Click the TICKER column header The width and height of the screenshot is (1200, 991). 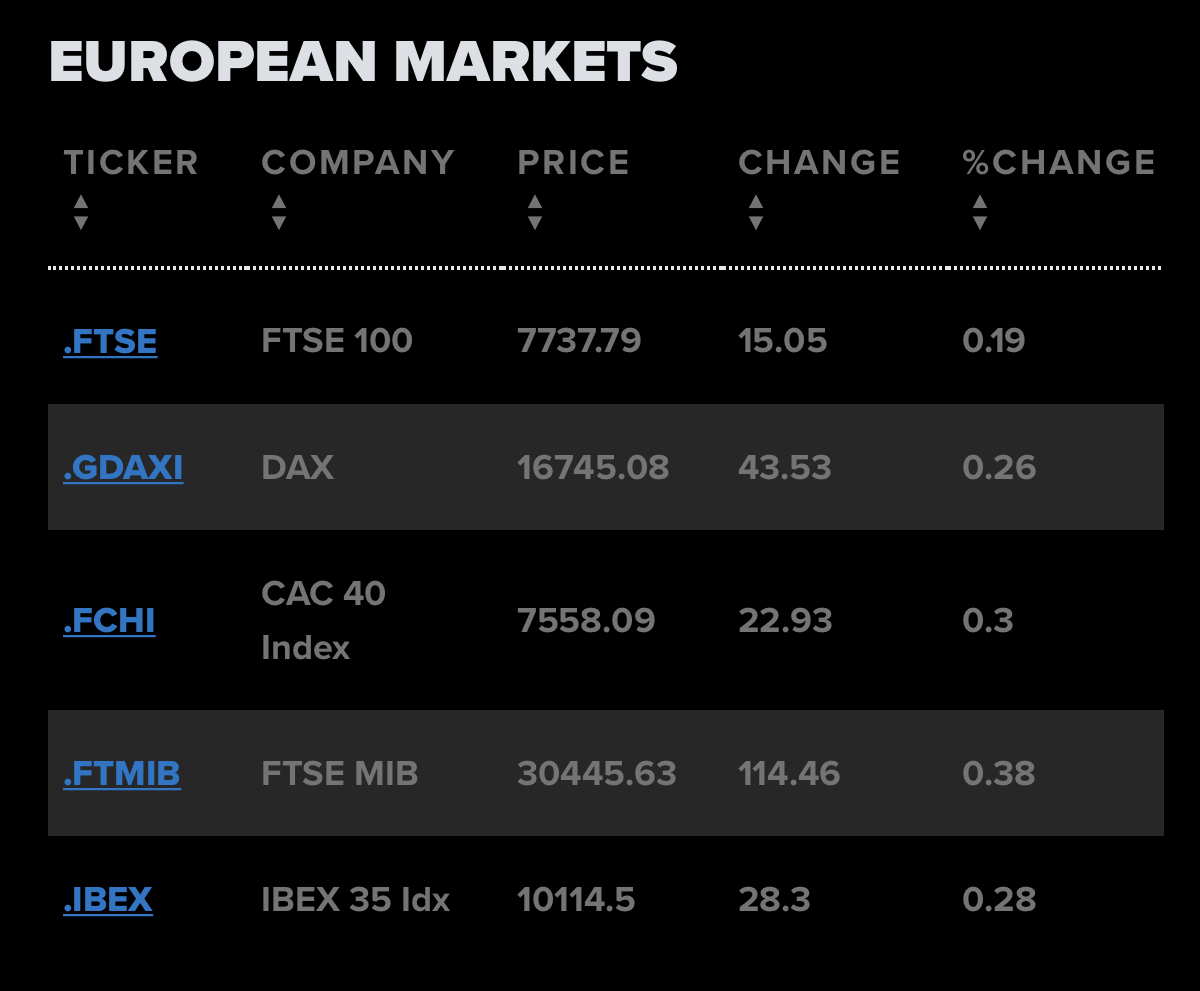tap(131, 162)
